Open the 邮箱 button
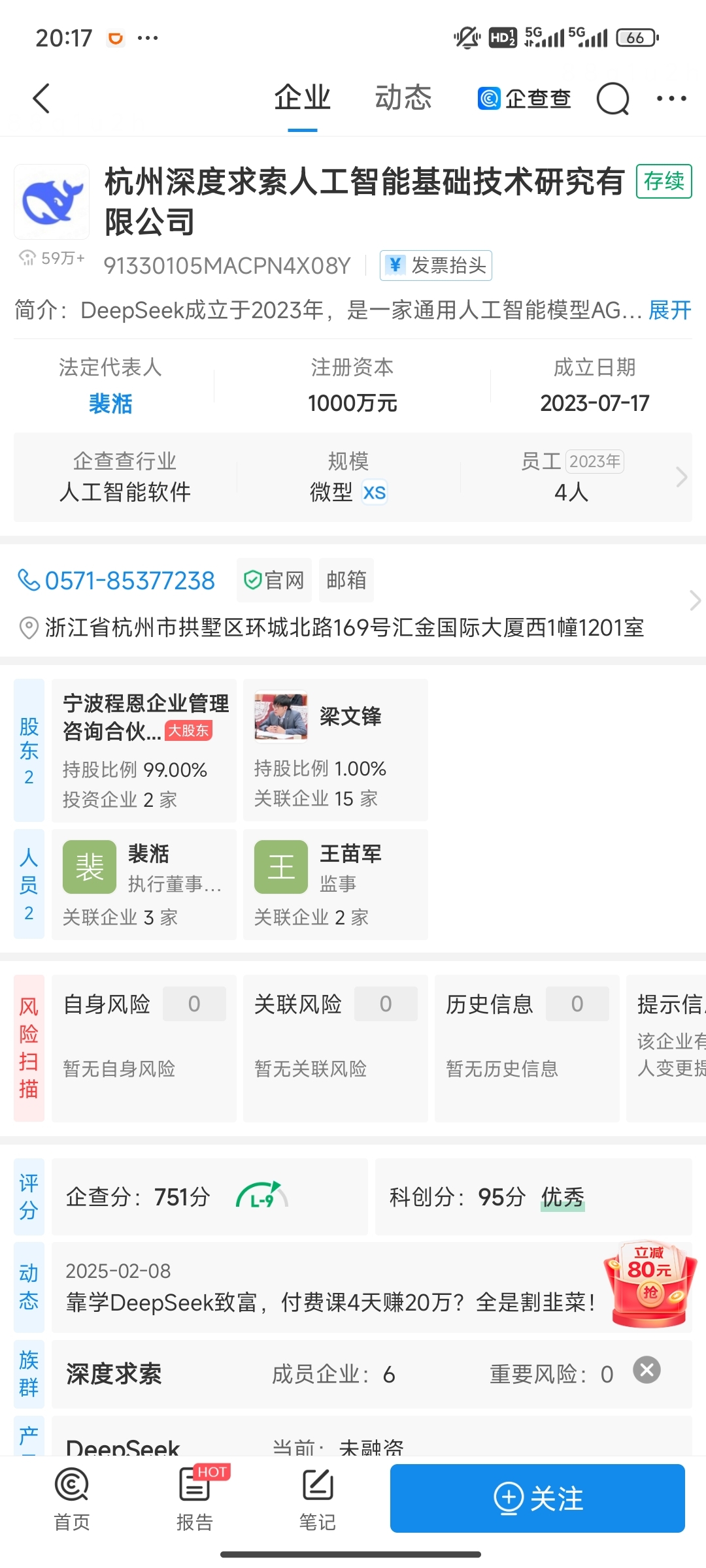 click(346, 580)
